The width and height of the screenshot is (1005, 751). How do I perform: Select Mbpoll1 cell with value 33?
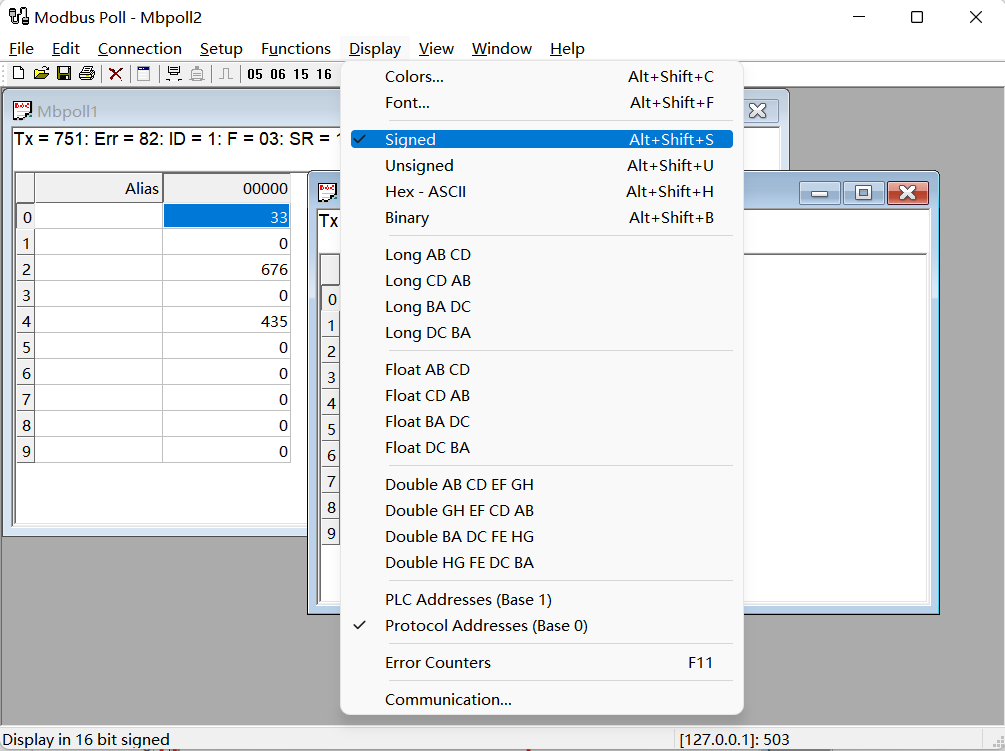pyautogui.click(x=226, y=217)
